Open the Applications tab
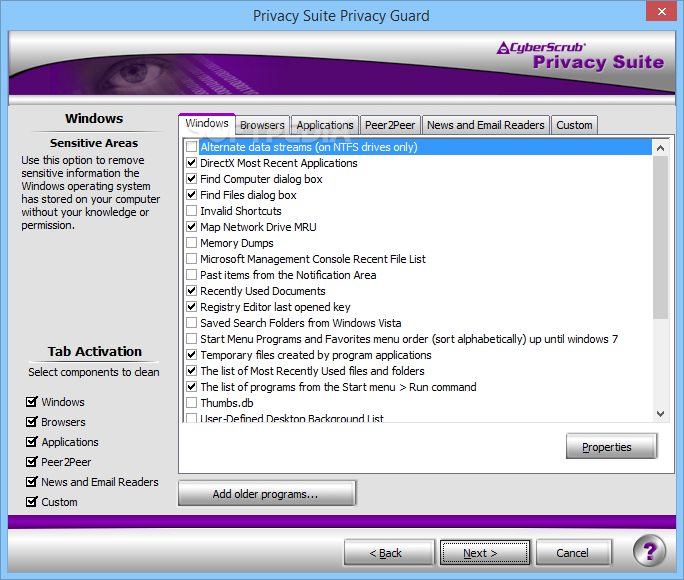684x580 pixels. [325, 125]
